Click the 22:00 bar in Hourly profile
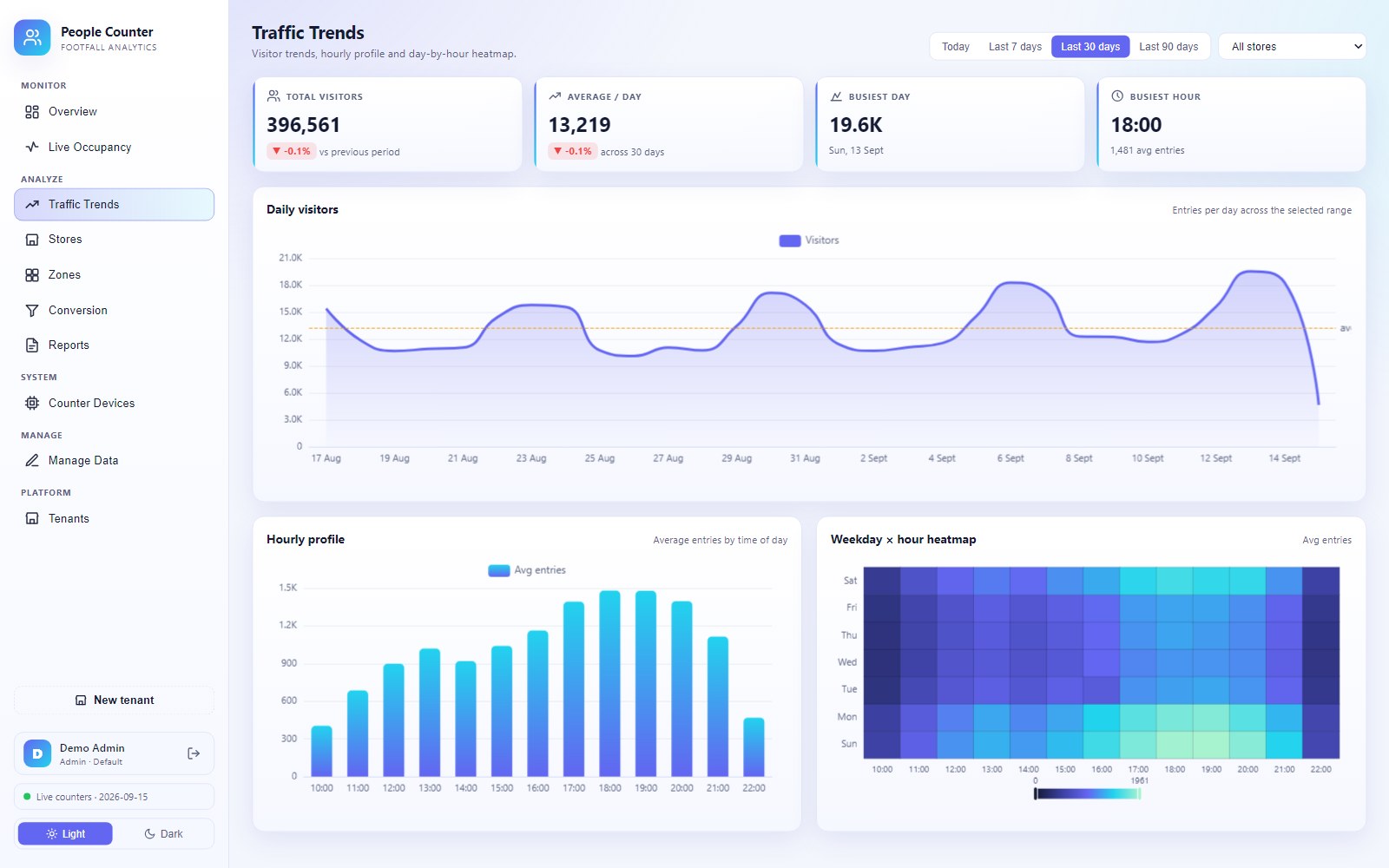This screenshot has height=868, width=1389. pos(754,747)
